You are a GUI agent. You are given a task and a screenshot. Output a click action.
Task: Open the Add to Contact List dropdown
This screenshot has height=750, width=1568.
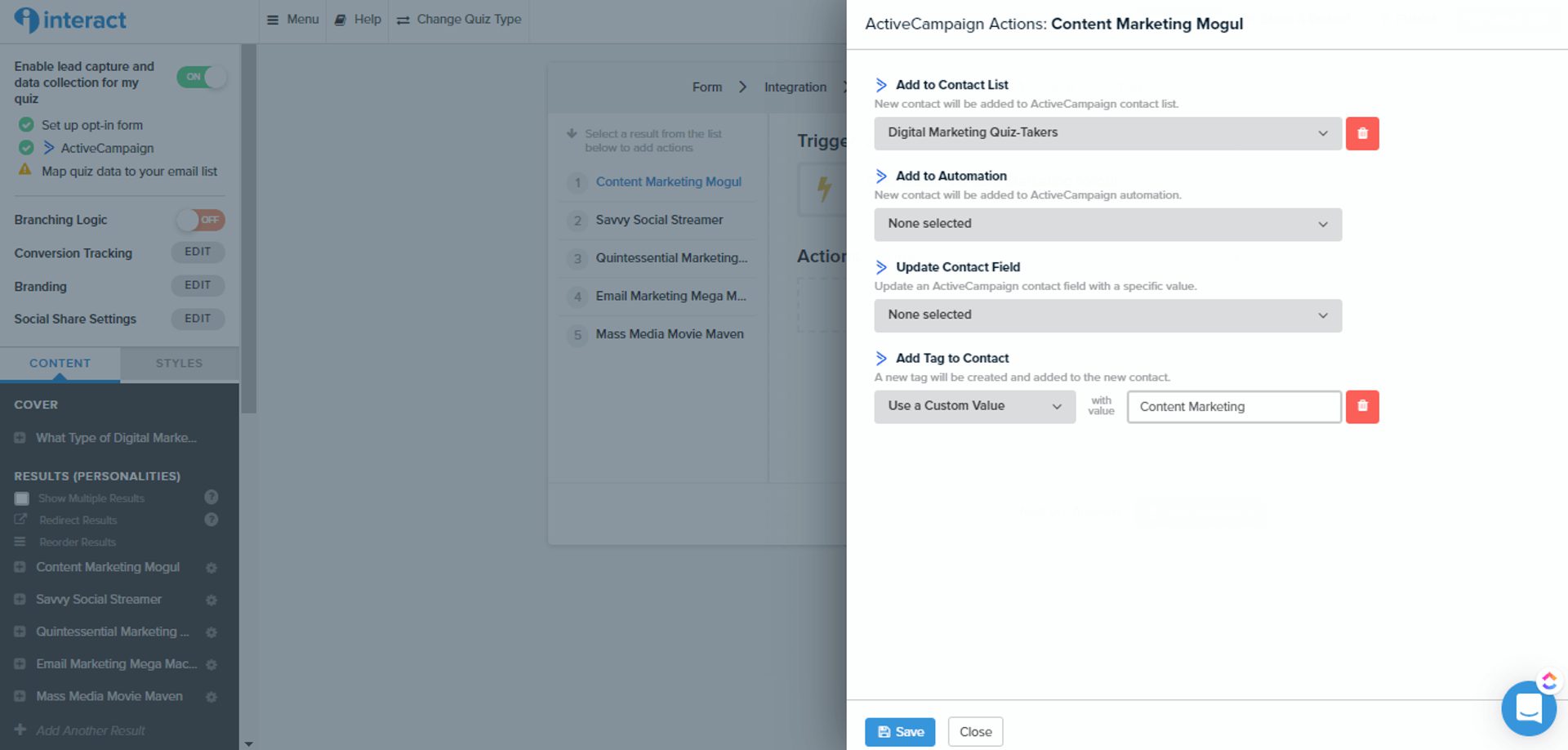pos(1107,133)
